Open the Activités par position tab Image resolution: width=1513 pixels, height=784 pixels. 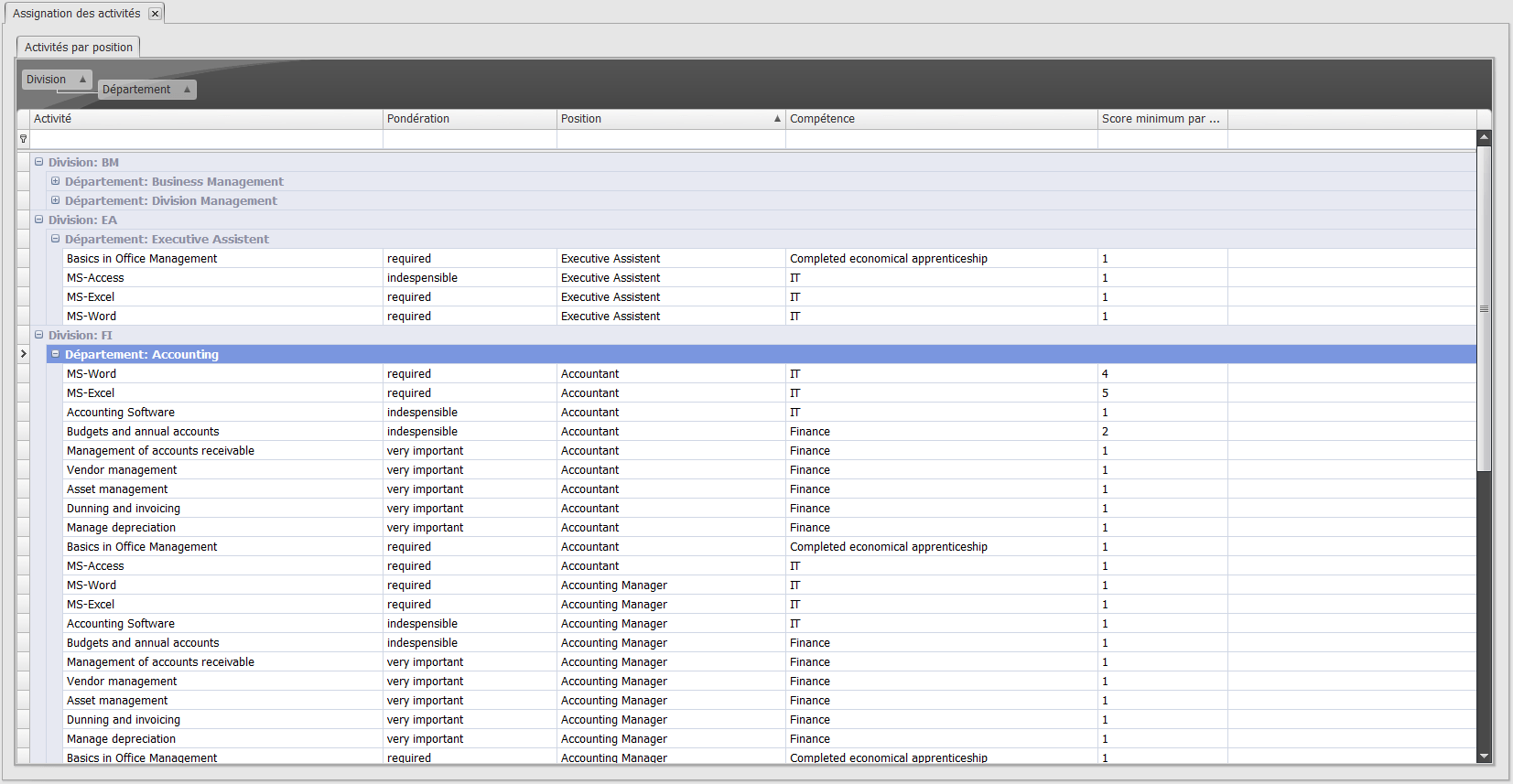(x=79, y=47)
